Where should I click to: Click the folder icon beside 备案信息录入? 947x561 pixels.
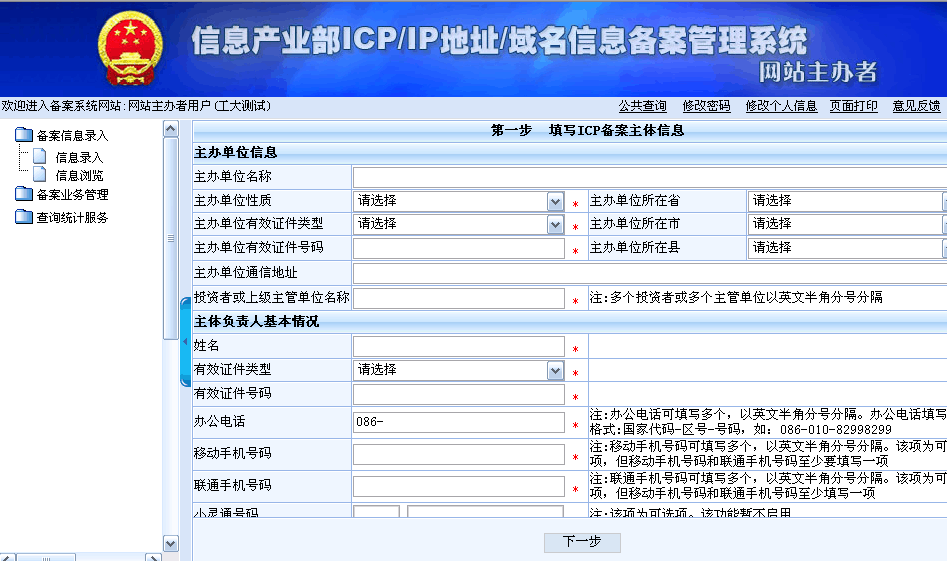(24, 135)
